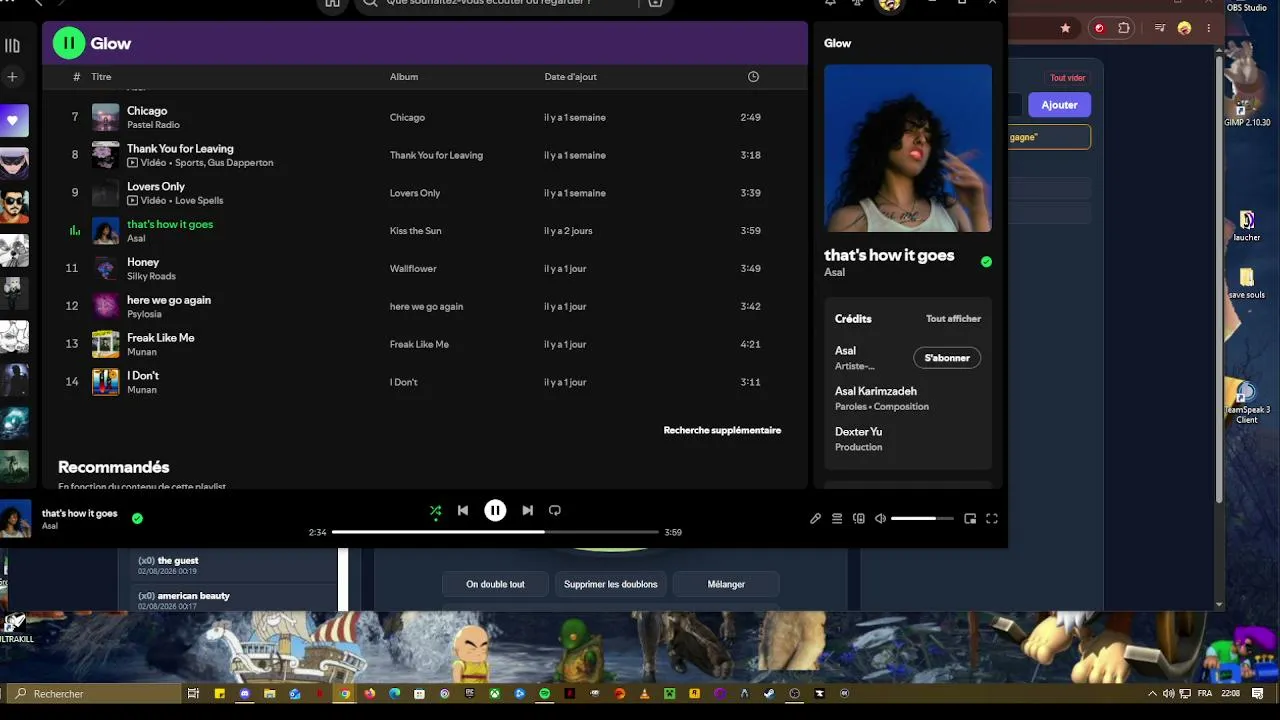Click On double tout in the browser page

click(495, 584)
